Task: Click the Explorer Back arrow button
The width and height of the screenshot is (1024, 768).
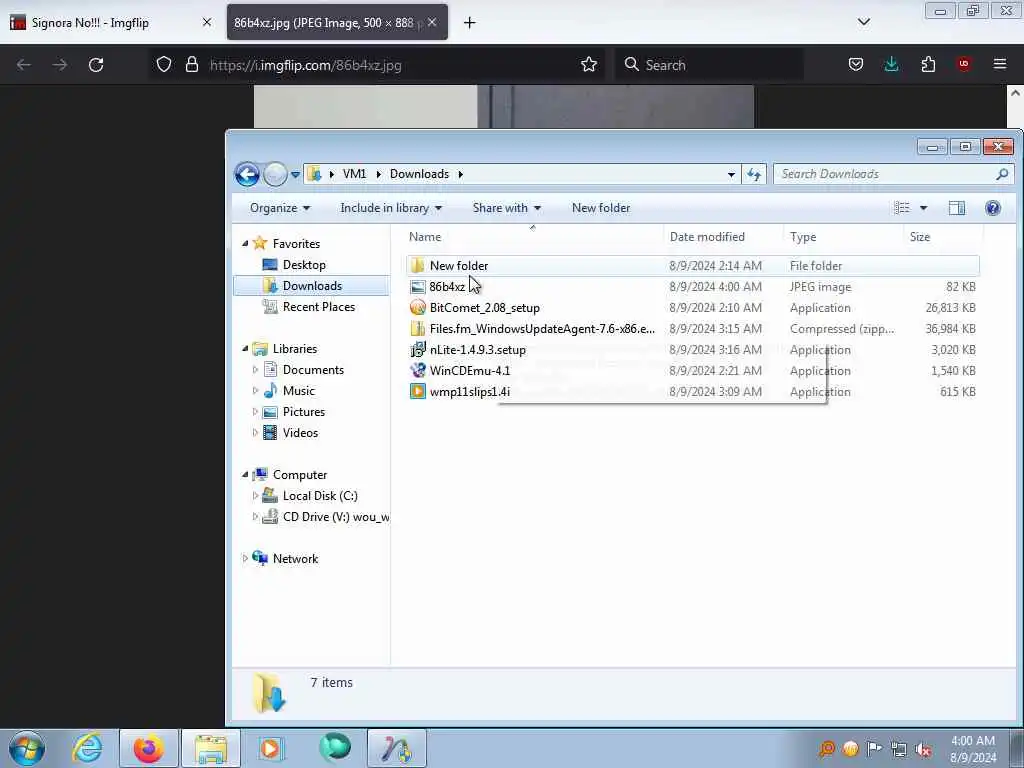Action: tap(247, 174)
